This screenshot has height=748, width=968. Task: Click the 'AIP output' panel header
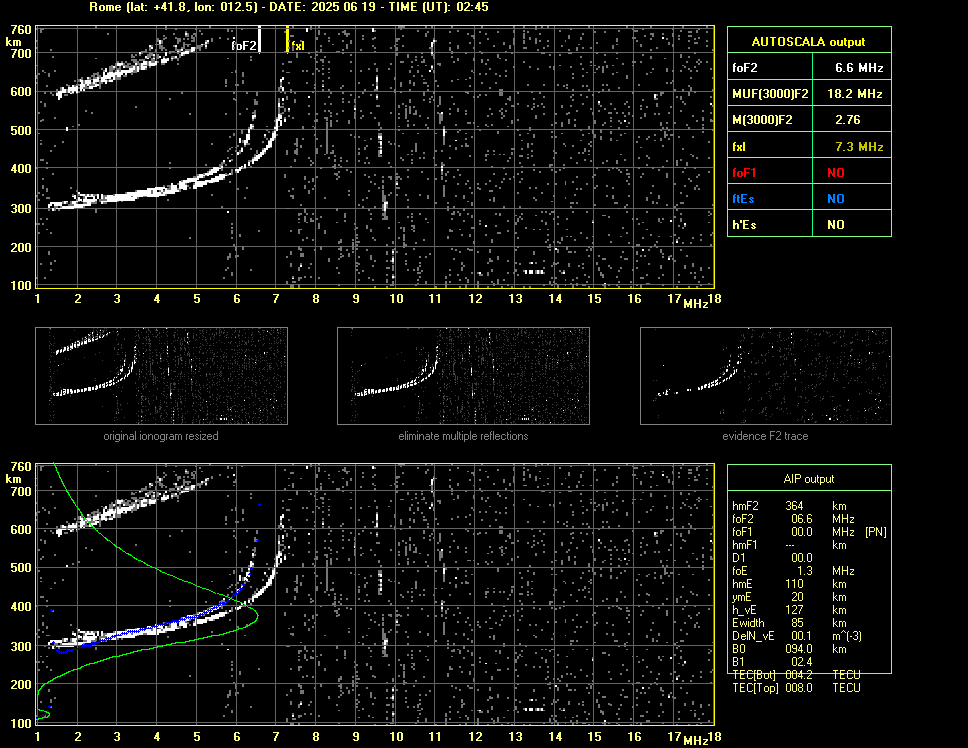click(809, 479)
